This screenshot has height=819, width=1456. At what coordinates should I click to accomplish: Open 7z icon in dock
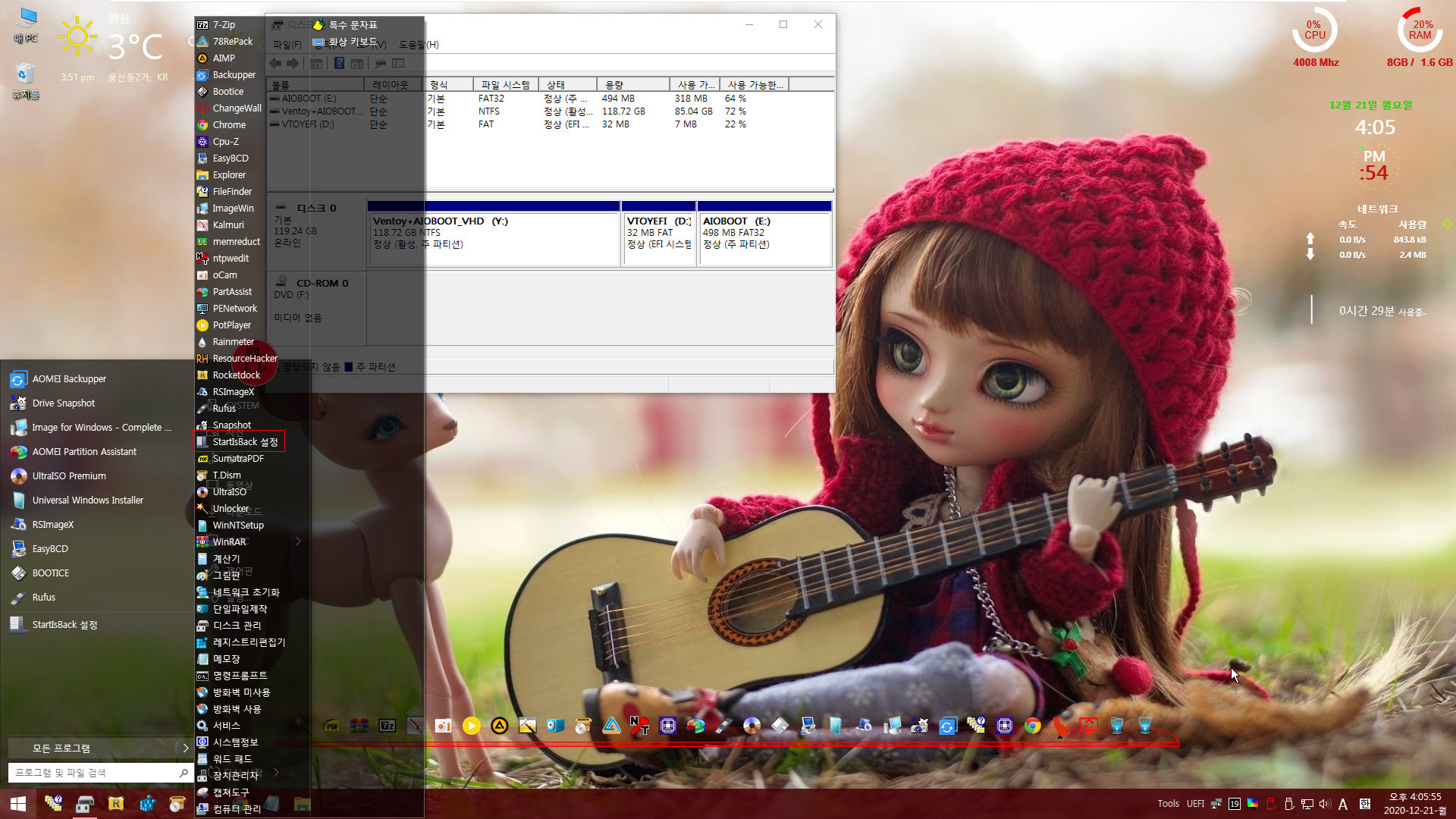(387, 726)
